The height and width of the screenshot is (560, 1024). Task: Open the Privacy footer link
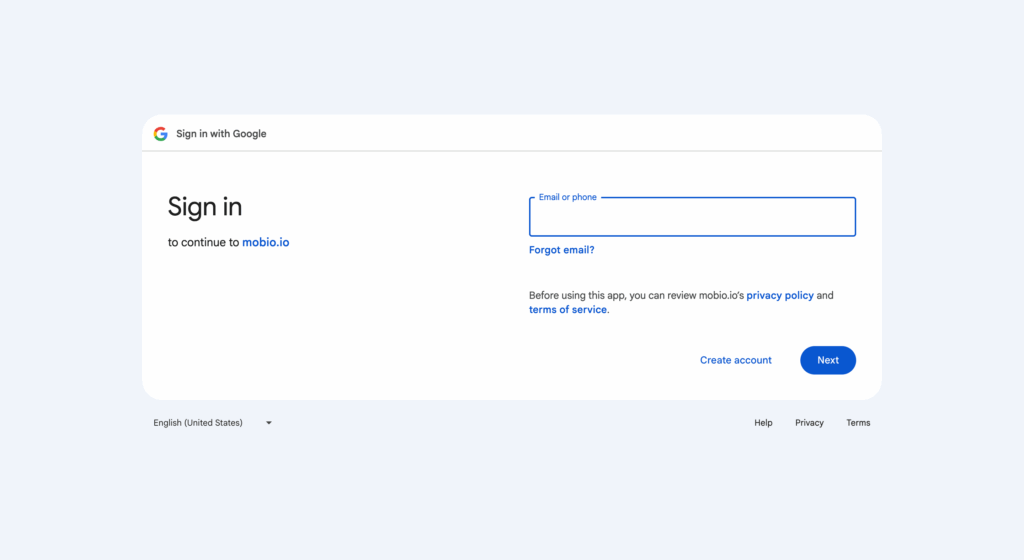pos(809,423)
